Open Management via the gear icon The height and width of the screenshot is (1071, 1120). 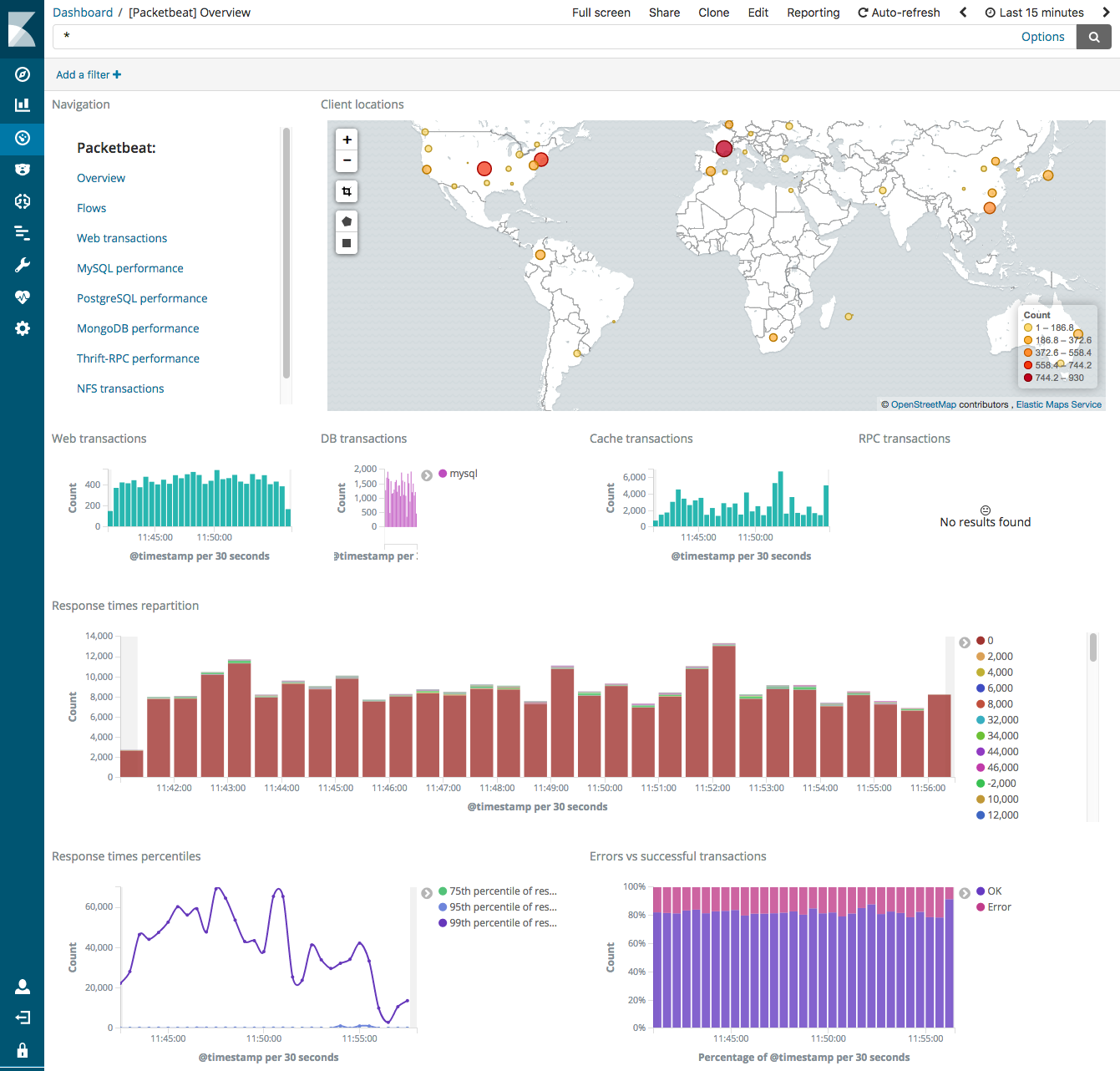click(x=22, y=328)
